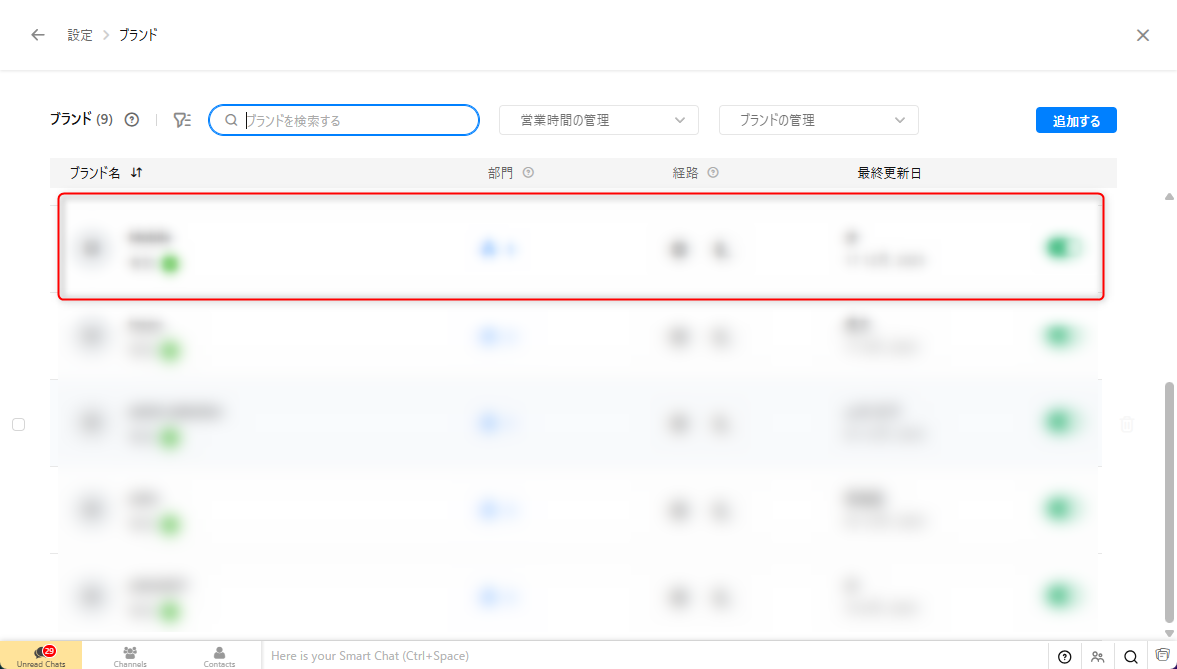Expand the 営業時間の管理 dropdown
This screenshot has height=669, width=1177.
599,120
